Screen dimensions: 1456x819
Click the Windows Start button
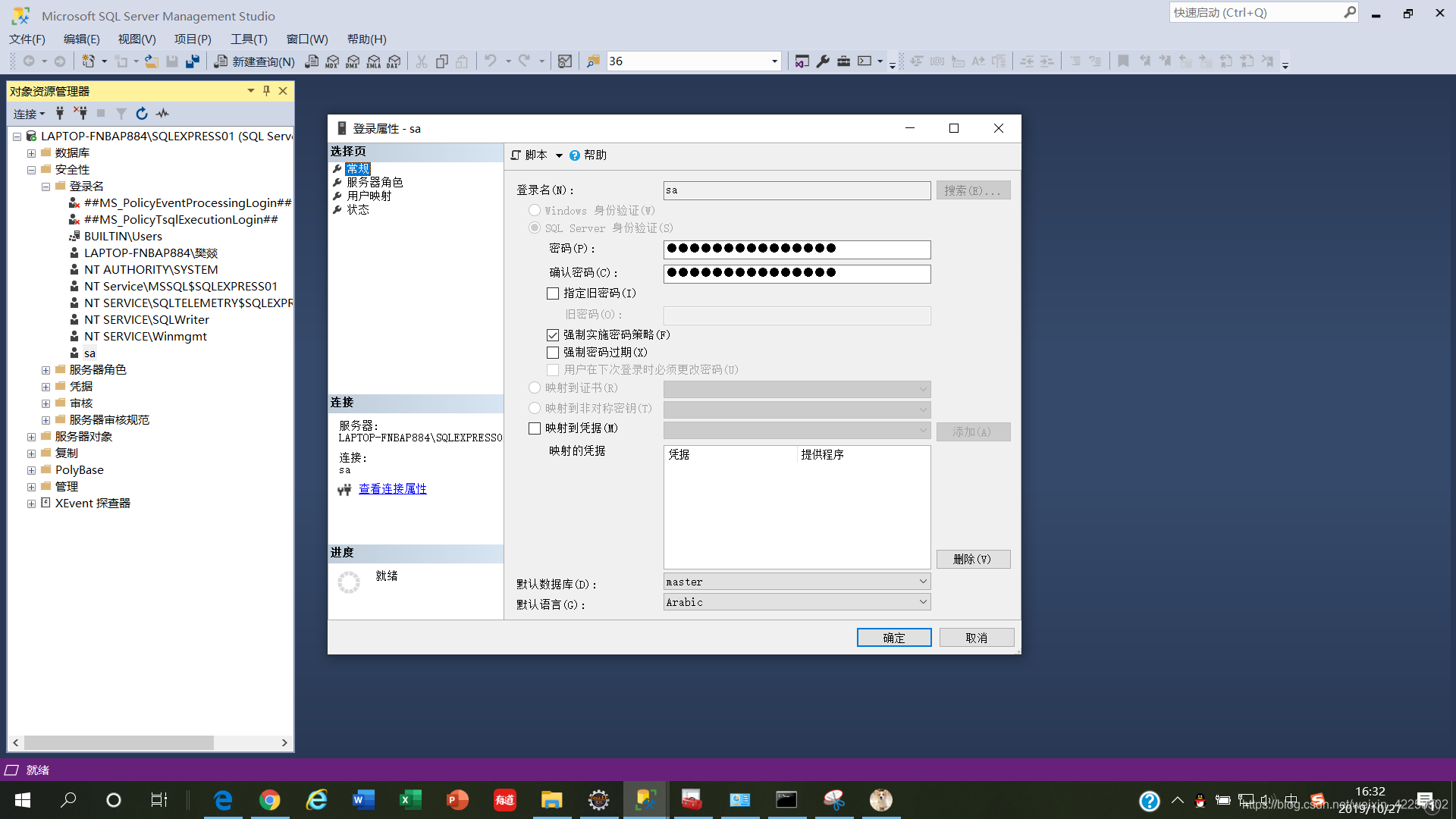23,800
